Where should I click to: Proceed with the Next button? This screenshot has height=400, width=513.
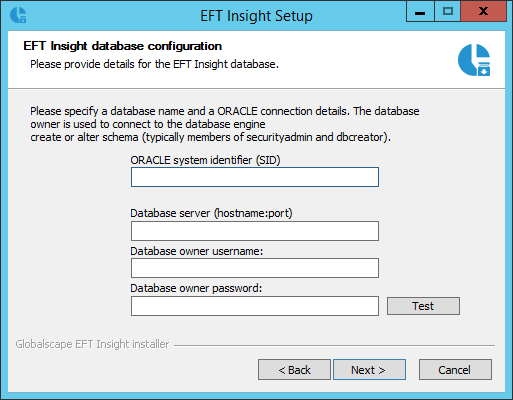(369, 370)
